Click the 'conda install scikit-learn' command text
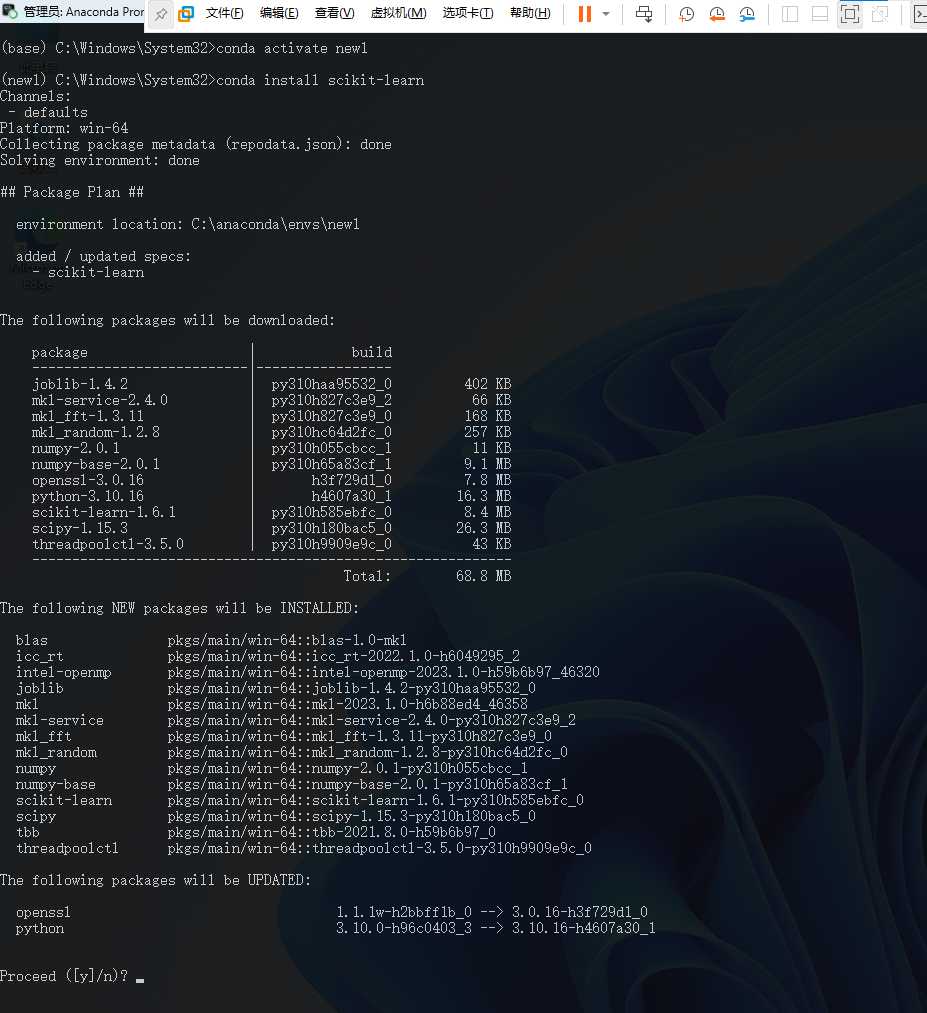The image size is (927, 1013). (320, 80)
